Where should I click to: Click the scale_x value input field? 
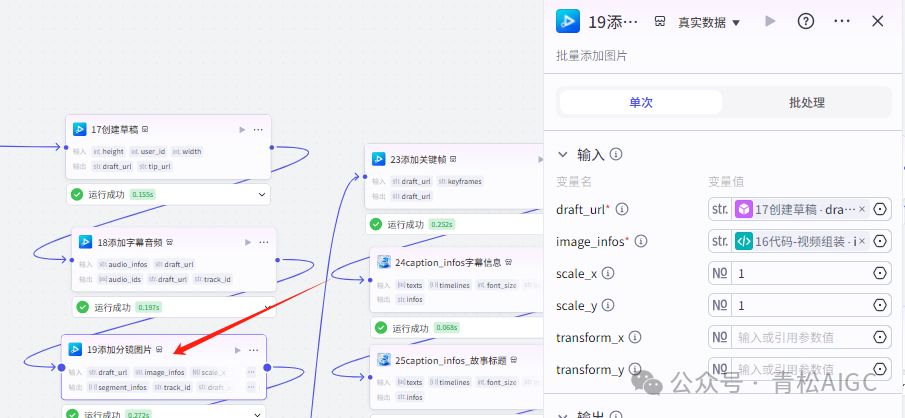coord(801,273)
